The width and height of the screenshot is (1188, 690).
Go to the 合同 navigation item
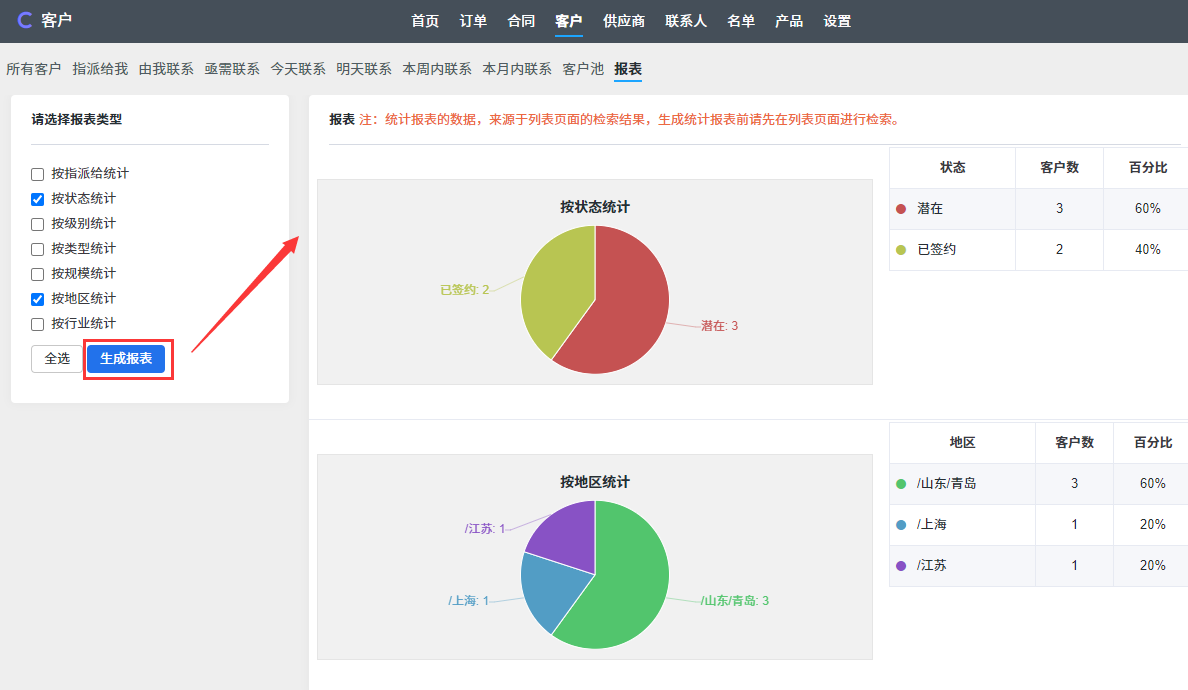[521, 21]
